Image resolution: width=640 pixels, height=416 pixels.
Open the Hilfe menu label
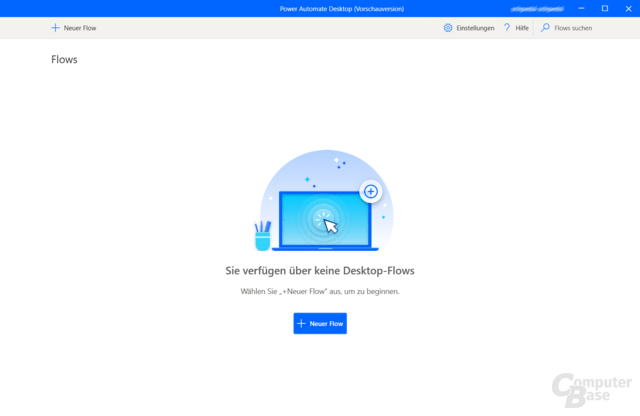522,28
